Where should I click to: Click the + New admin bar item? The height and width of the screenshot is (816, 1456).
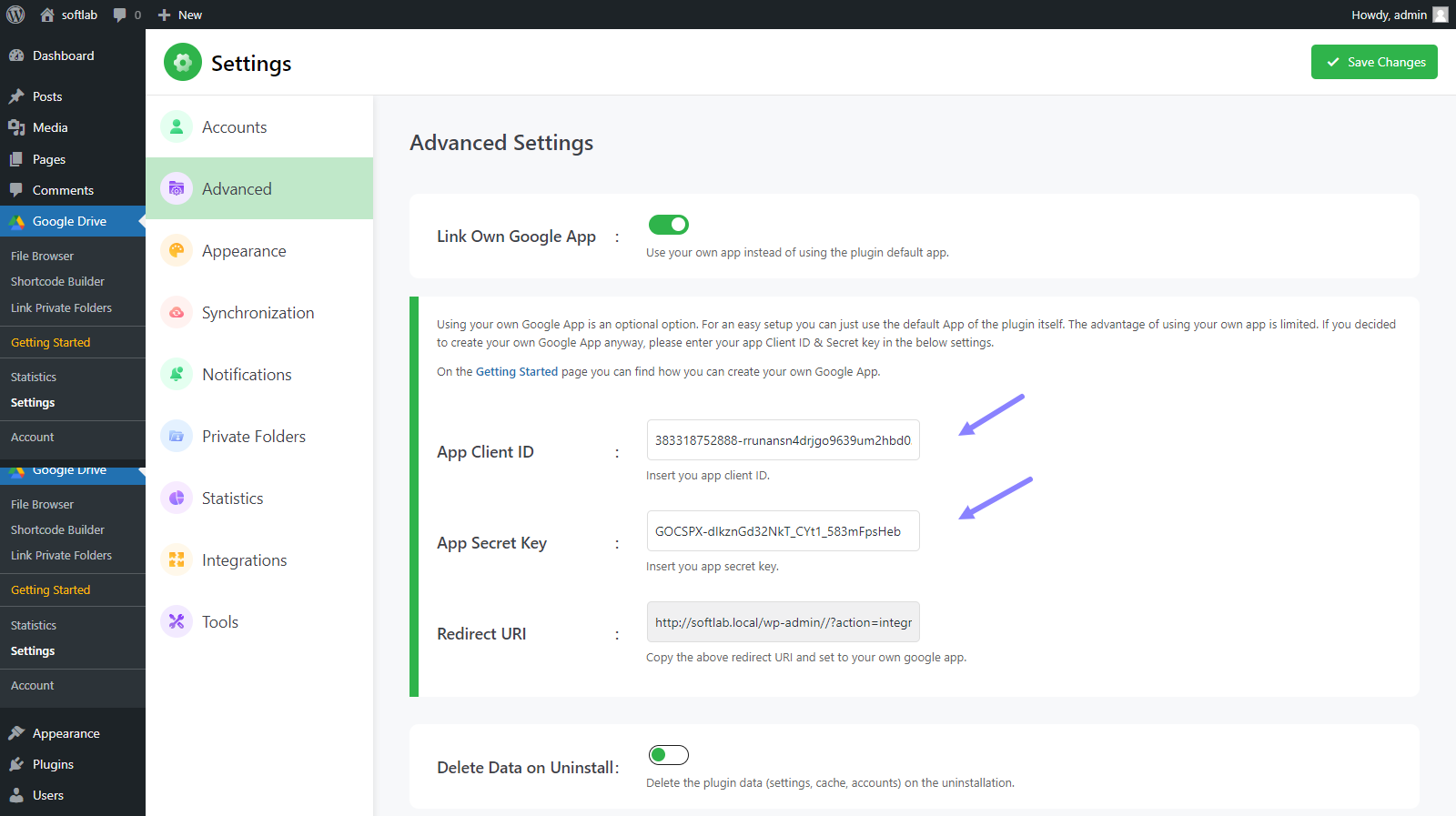tap(180, 15)
